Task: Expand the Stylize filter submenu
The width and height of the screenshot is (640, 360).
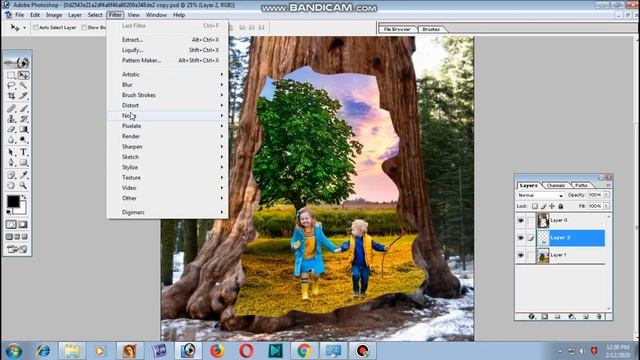Action: [x=167, y=167]
